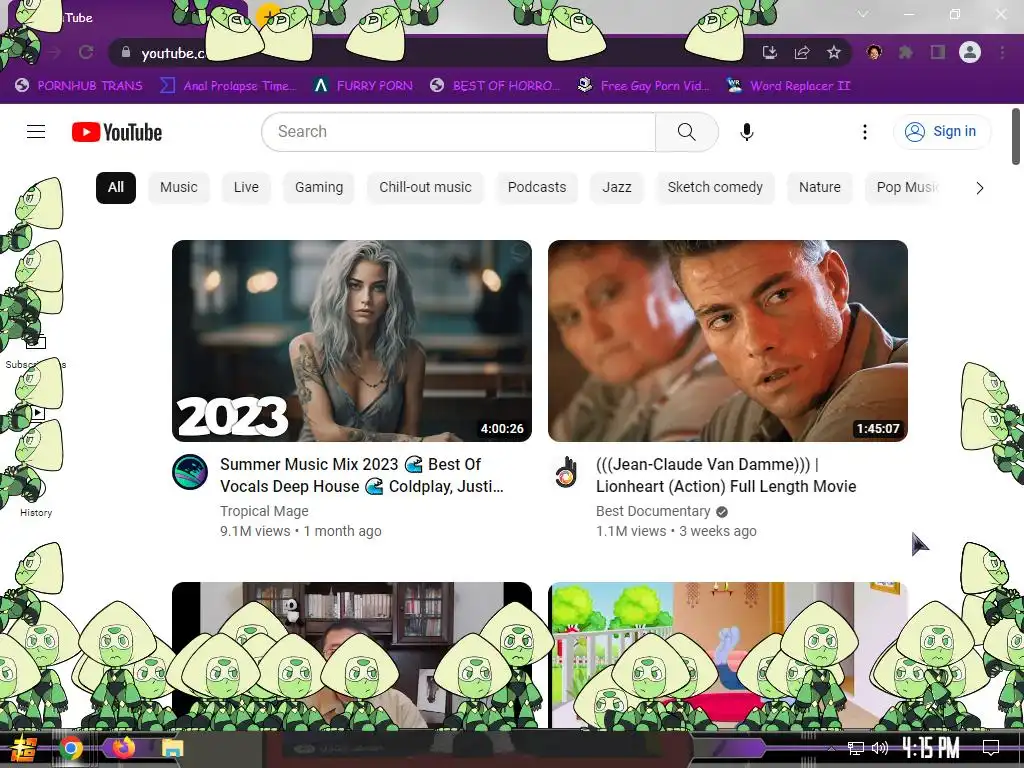Open the Lionheart Full Length Movie title

click(x=726, y=475)
